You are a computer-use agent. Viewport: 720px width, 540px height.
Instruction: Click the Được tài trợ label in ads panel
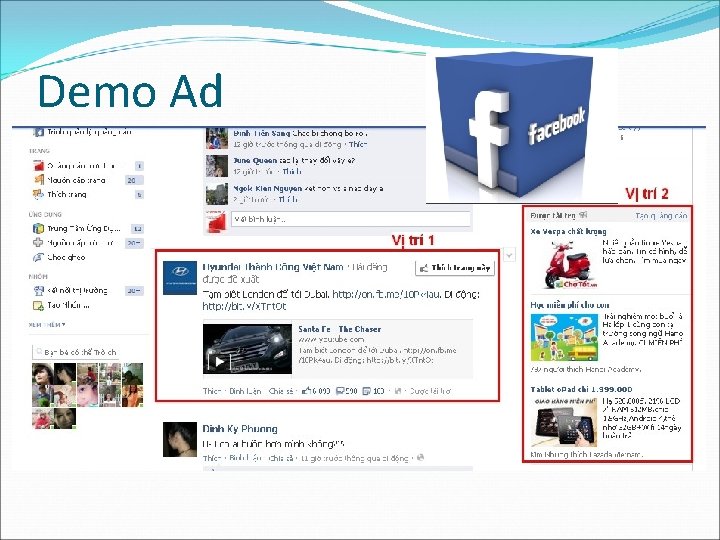tap(553, 215)
